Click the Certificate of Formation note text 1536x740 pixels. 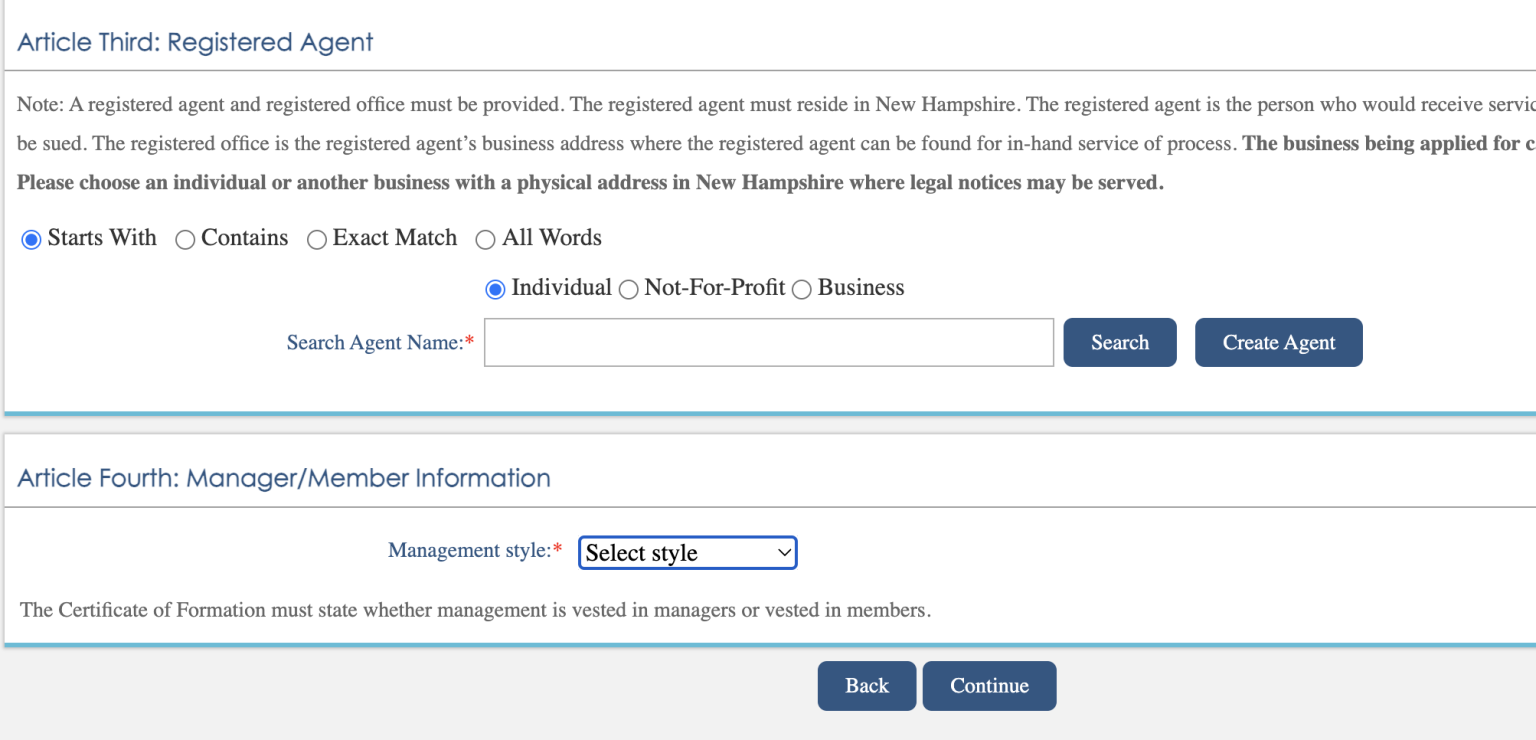point(475,610)
